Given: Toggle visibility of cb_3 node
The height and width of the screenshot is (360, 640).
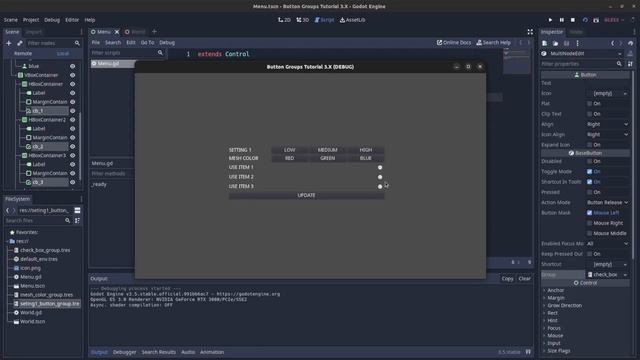Looking at the screenshot, I should coord(73,182).
